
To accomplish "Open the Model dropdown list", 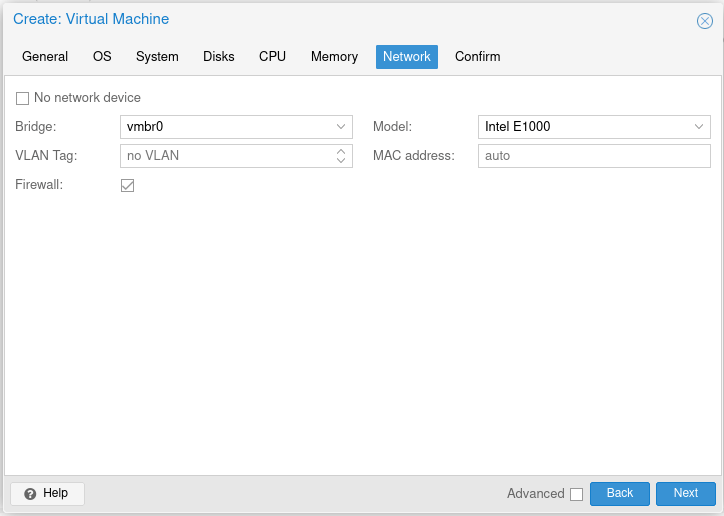I will tap(699, 127).
